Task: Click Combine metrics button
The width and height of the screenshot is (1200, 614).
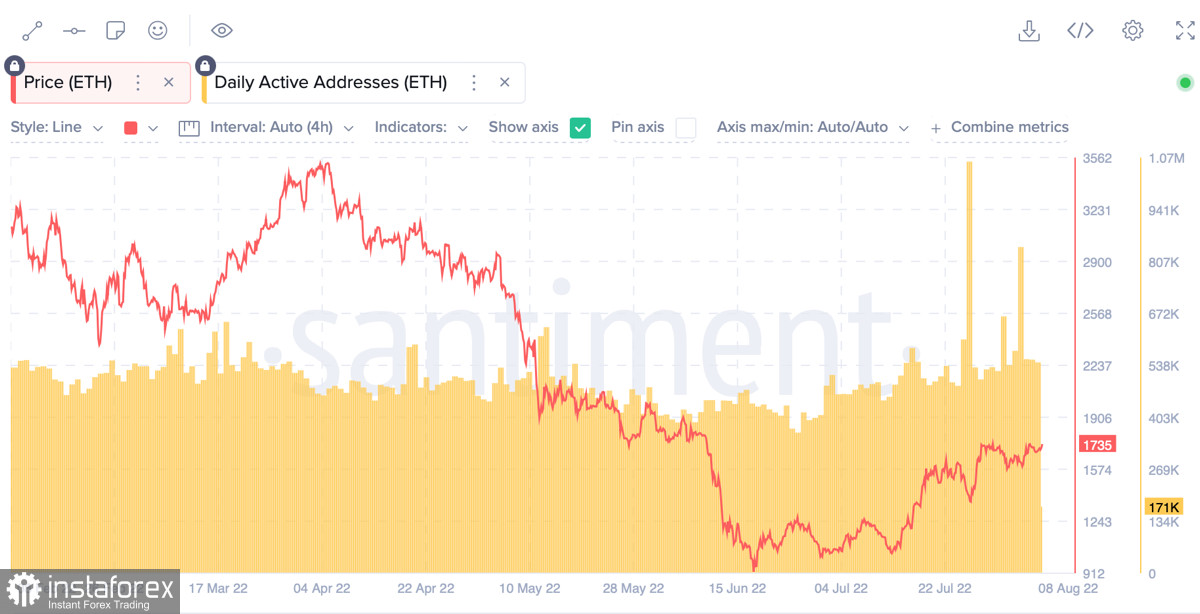Action: [999, 128]
